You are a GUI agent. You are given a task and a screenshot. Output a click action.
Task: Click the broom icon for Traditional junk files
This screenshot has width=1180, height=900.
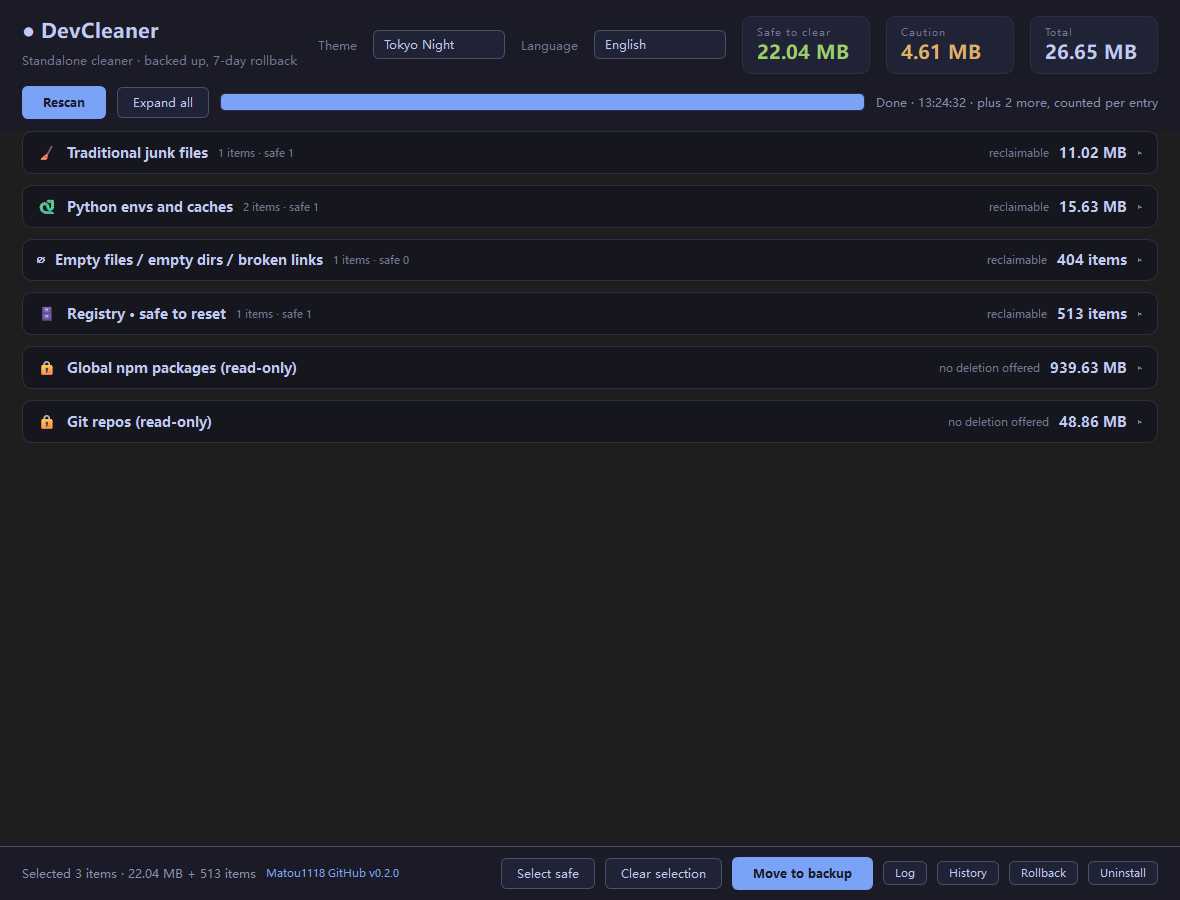[47, 153]
